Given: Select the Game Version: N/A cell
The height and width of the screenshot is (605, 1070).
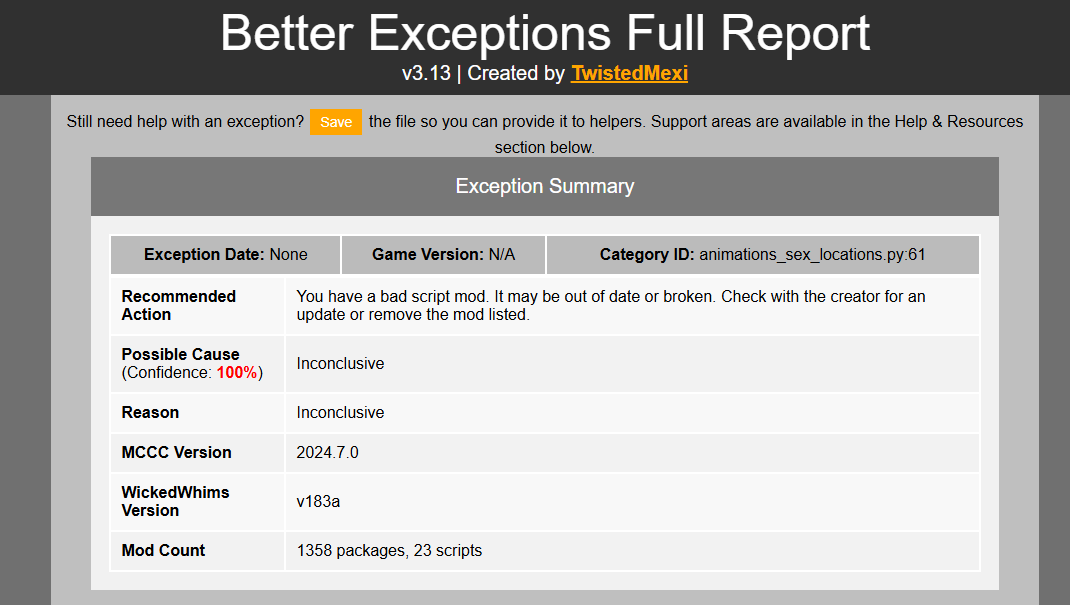Looking at the screenshot, I should click(x=444, y=254).
